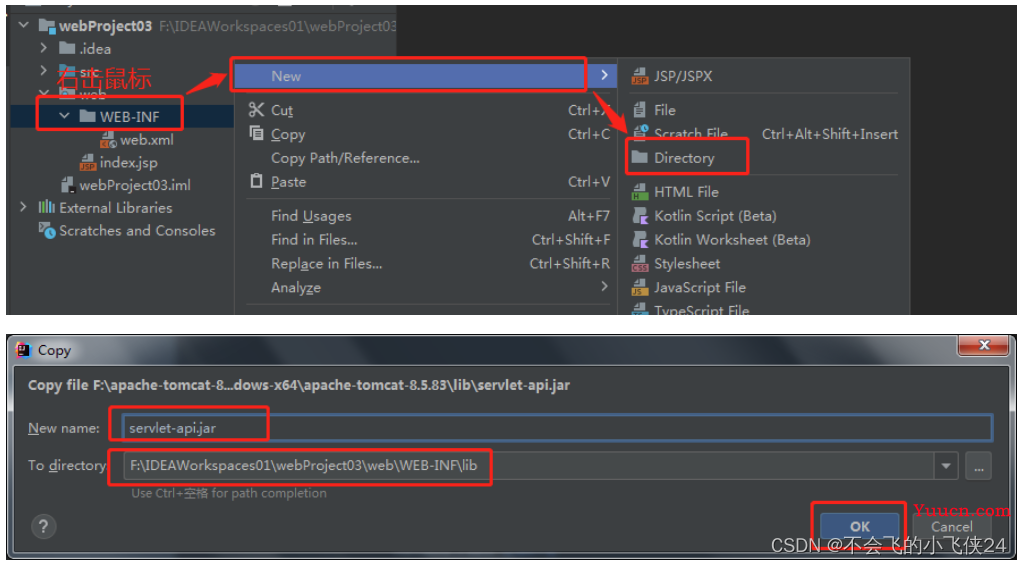Select Stylesheet in New submenu
Image resolution: width=1023 pixels, height=565 pixels.
click(x=687, y=264)
